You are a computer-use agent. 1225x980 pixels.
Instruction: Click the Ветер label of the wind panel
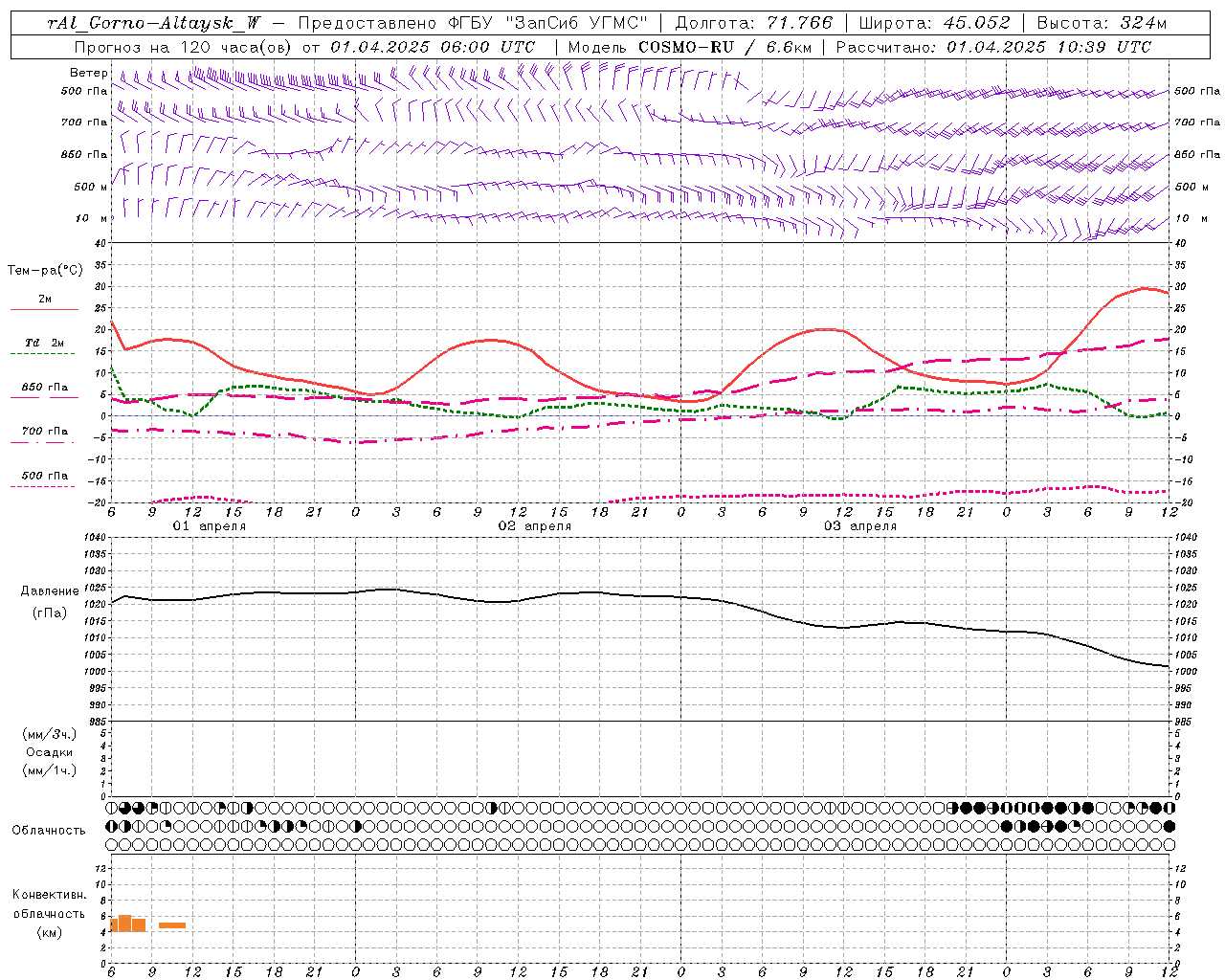point(88,73)
